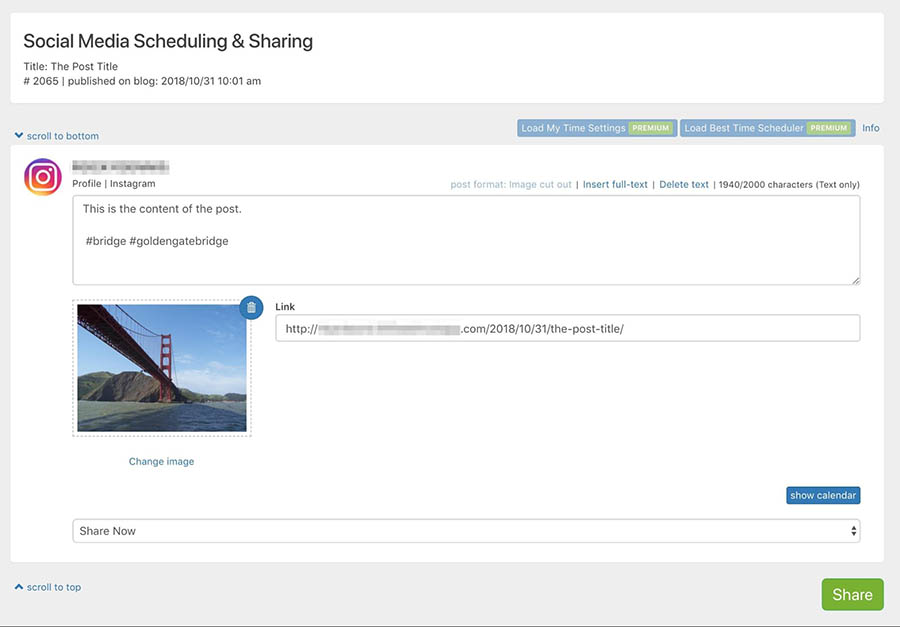Open the Info link
Viewport: 900px width, 627px height.
871,128
